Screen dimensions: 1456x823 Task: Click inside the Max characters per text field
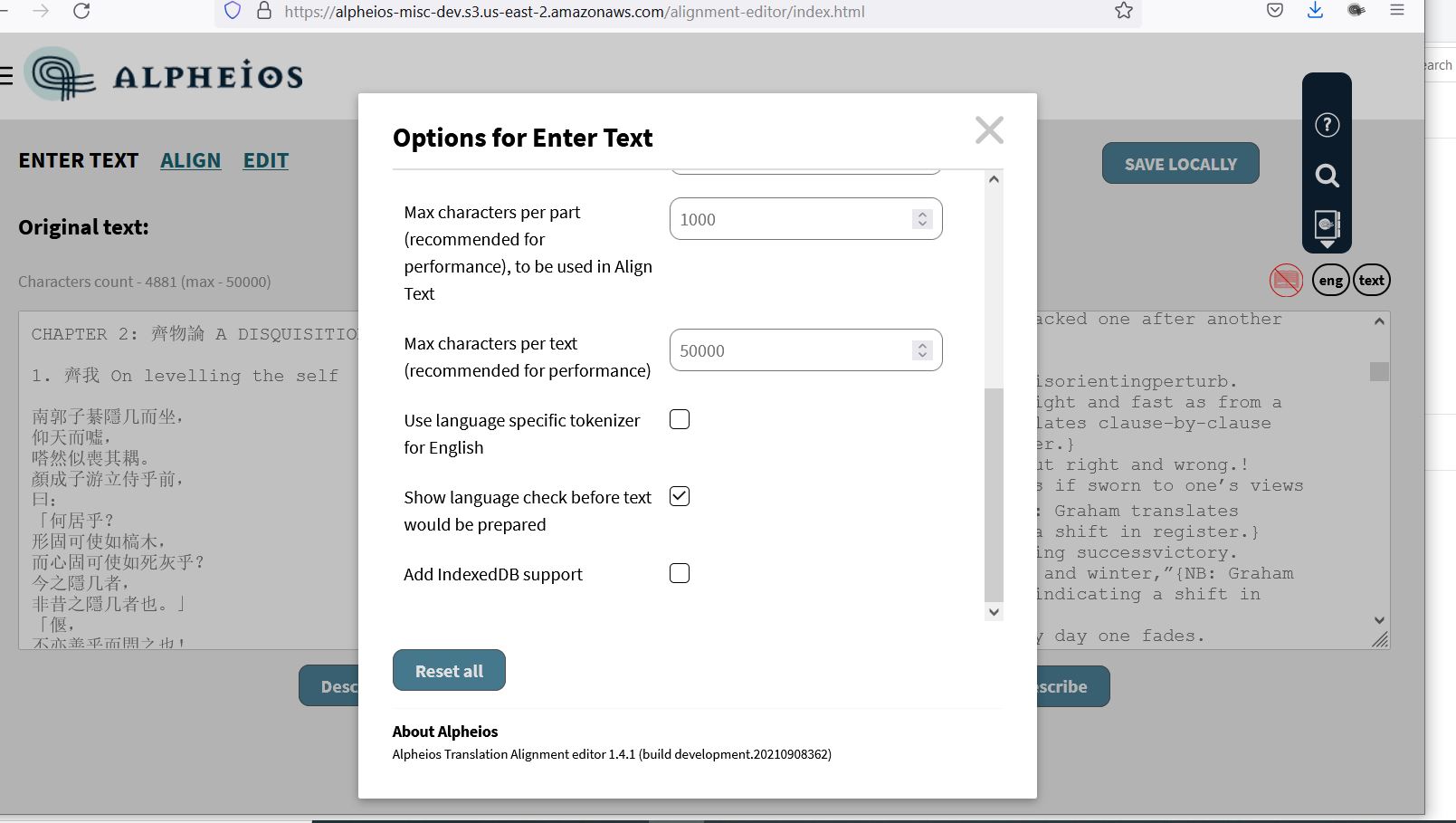tap(787, 349)
